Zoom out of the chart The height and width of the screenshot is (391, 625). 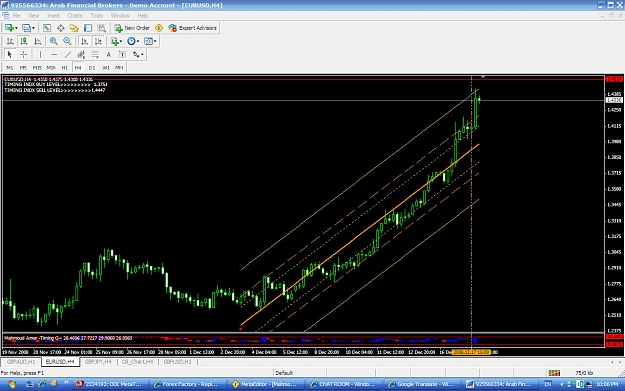(x=67, y=41)
